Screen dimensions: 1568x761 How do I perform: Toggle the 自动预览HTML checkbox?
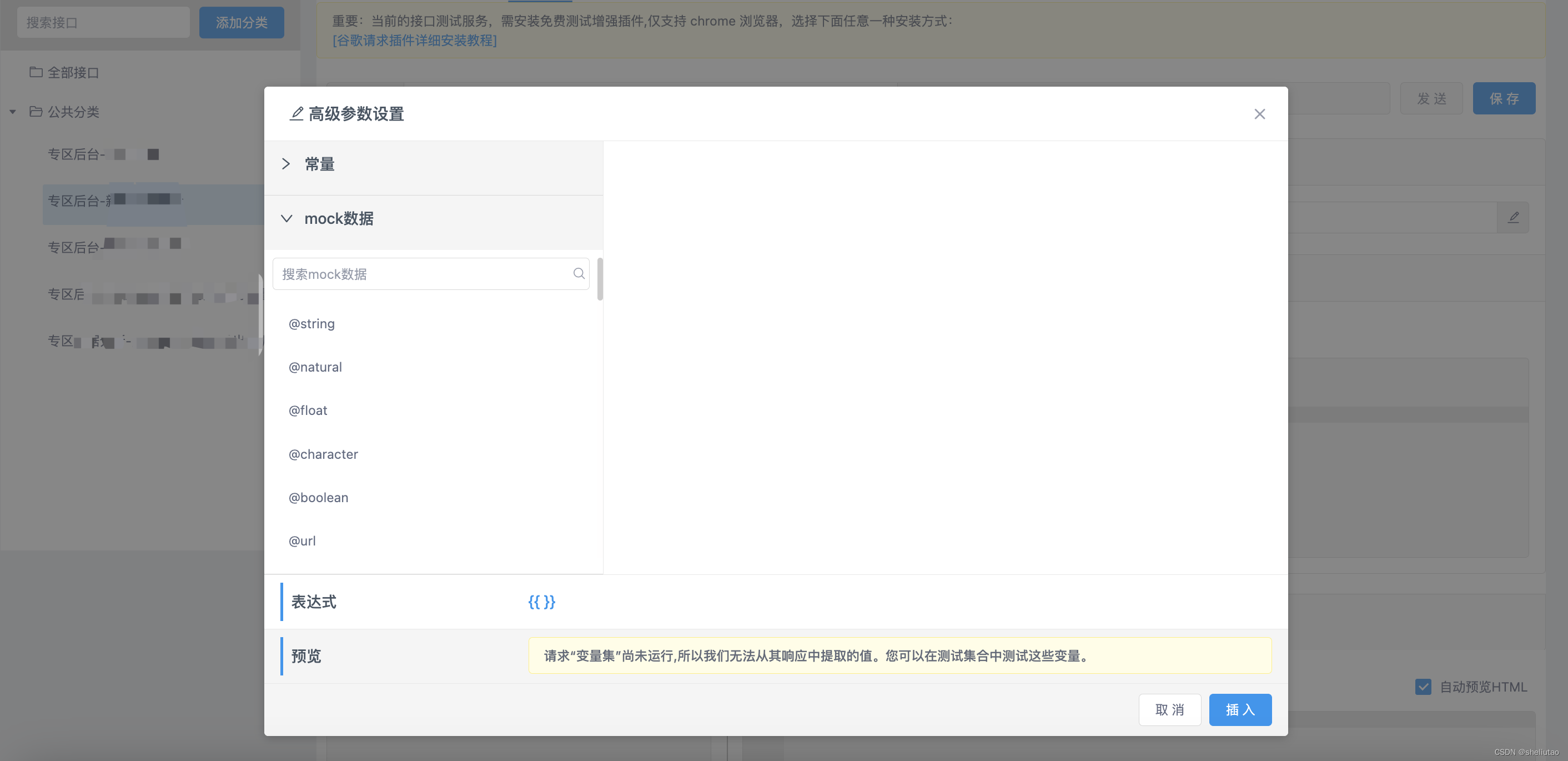[x=1423, y=687]
